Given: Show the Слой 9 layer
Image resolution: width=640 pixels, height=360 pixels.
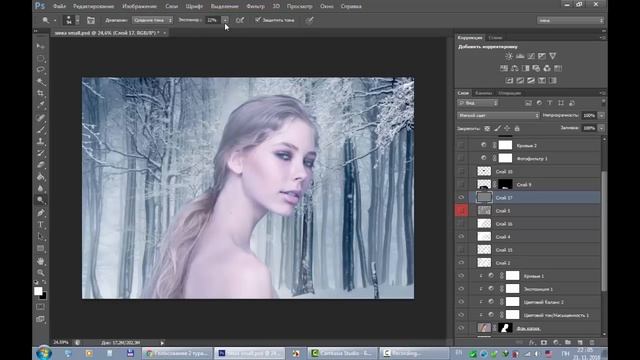Looking at the screenshot, I should [461, 184].
